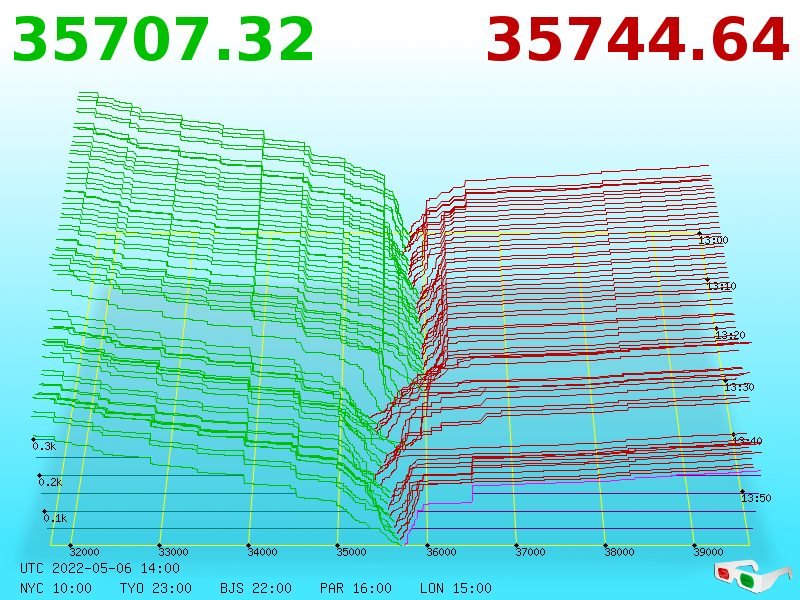800x600 pixels.
Task: Click the 13:20 time axis marker
Action: [x=730, y=335]
